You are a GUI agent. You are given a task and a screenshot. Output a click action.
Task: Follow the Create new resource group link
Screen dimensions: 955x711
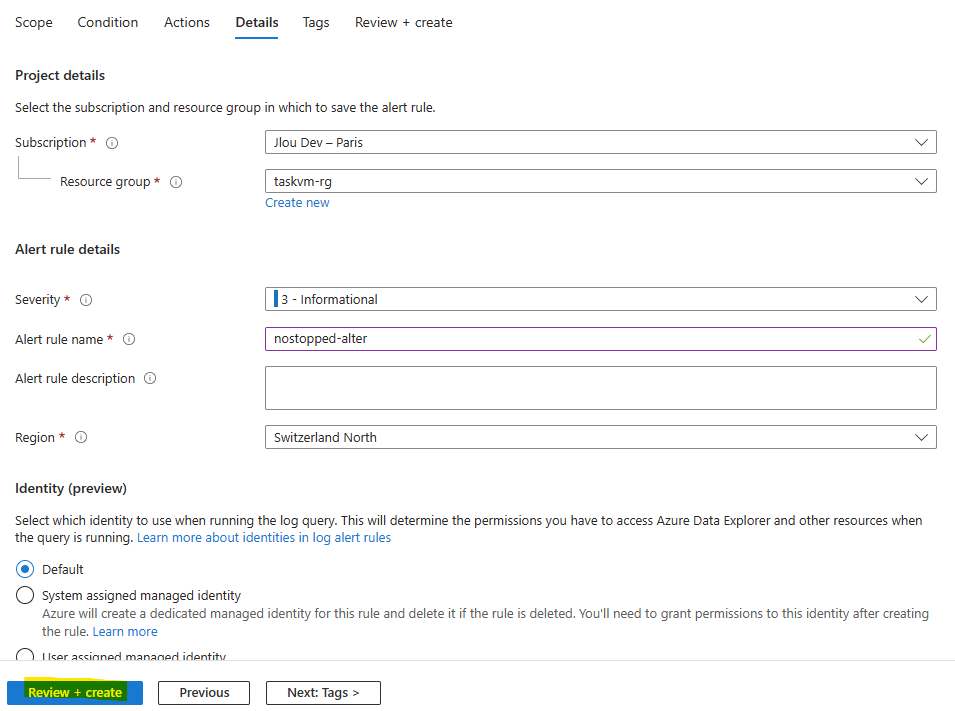(297, 203)
